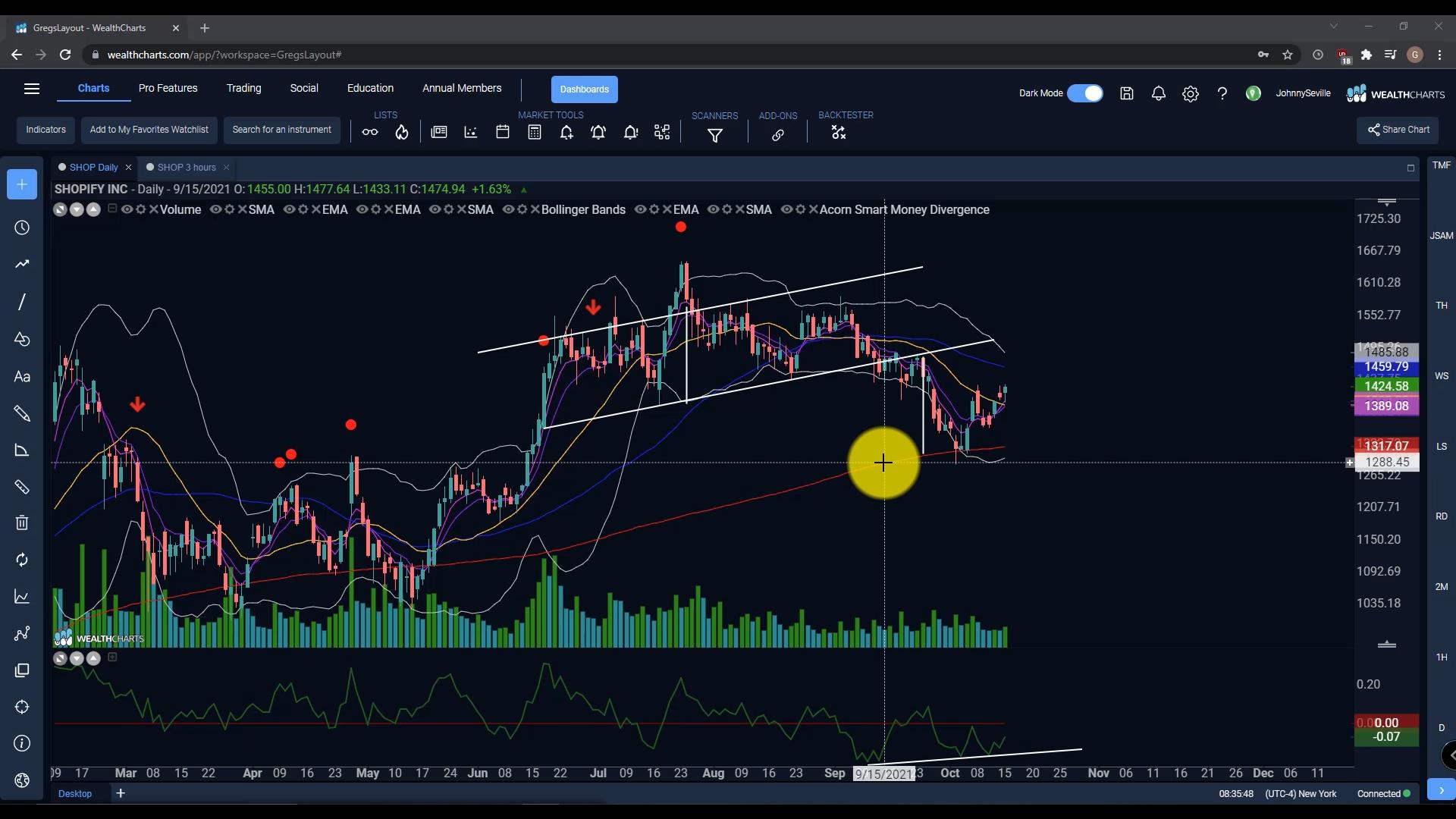Click the bell with exclamation icon
This screenshot has height=819, width=1456.
tap(630, 133)
